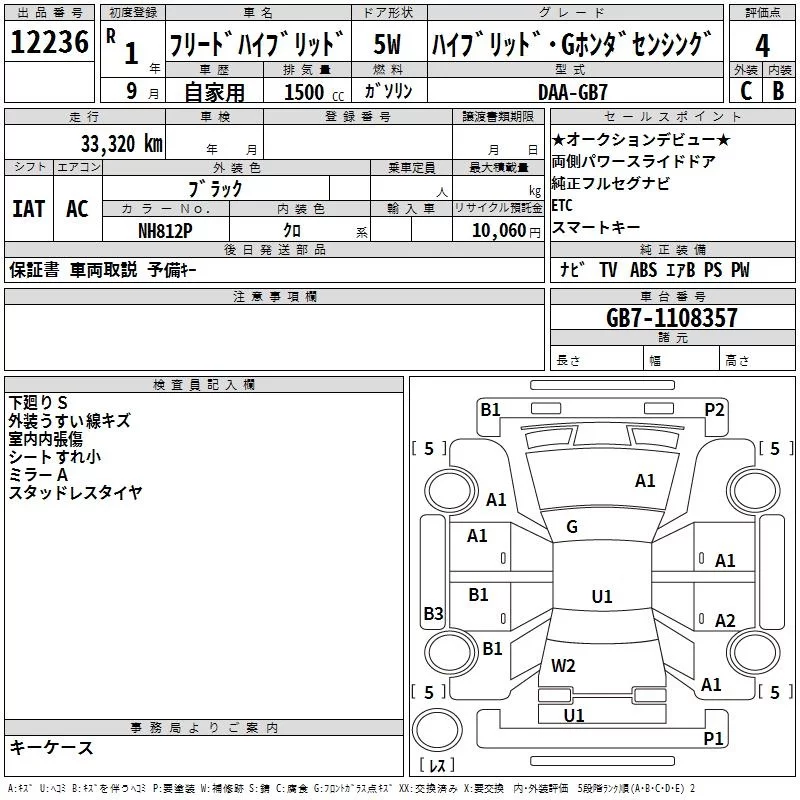Select the vehicle history value 自家用
800x800 pixels.
click(x=214, y=92)
